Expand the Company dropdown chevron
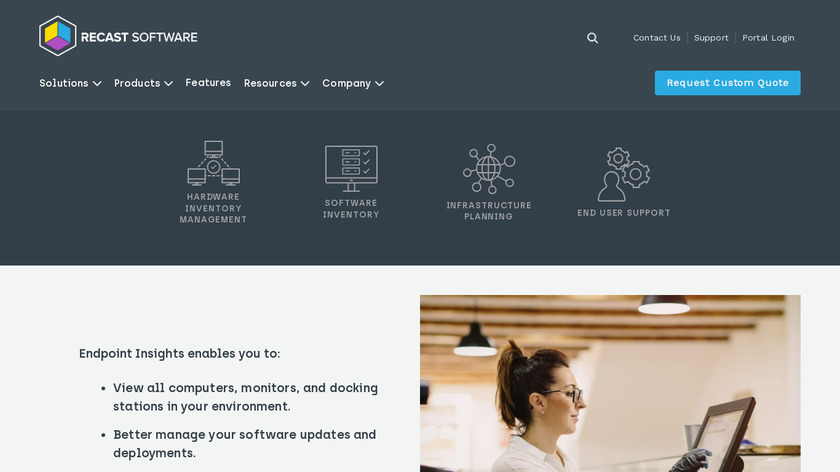 coord(379,84)
